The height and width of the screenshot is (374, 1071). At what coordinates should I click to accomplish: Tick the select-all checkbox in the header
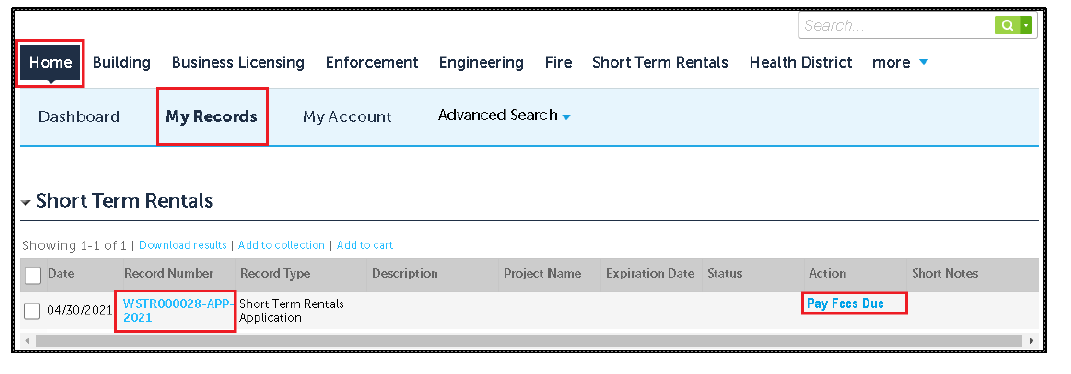pos(32,275)
